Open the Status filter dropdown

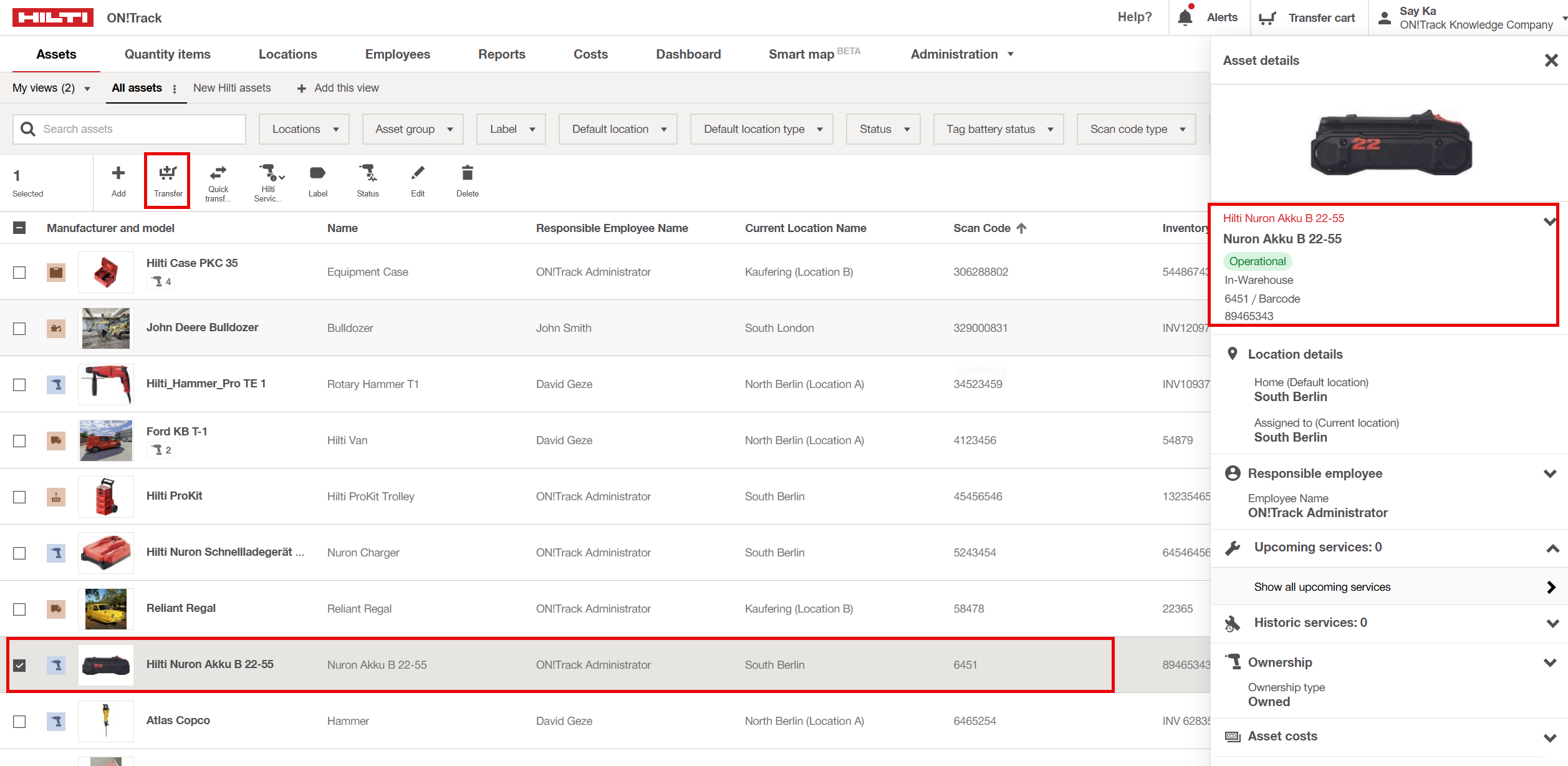click(883, 129)
